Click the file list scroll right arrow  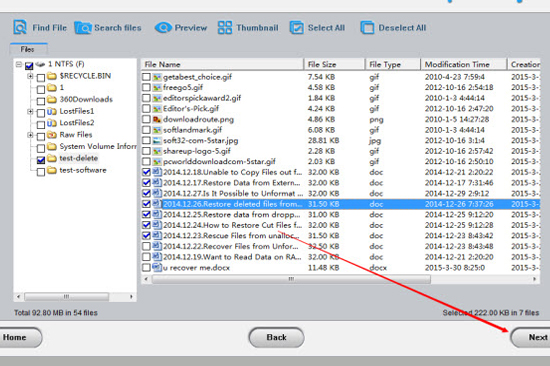535,279
